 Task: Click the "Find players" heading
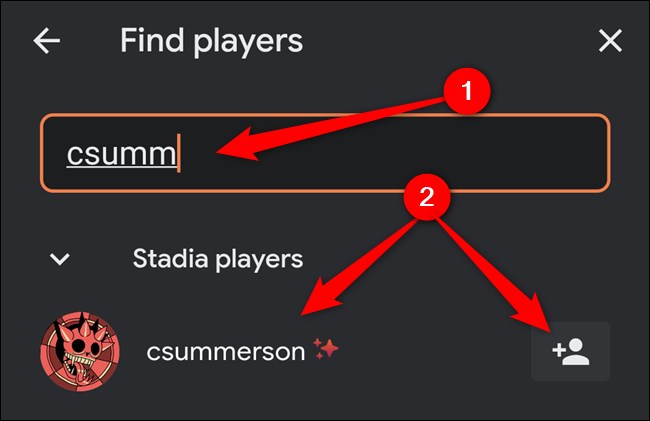[211, 41]
